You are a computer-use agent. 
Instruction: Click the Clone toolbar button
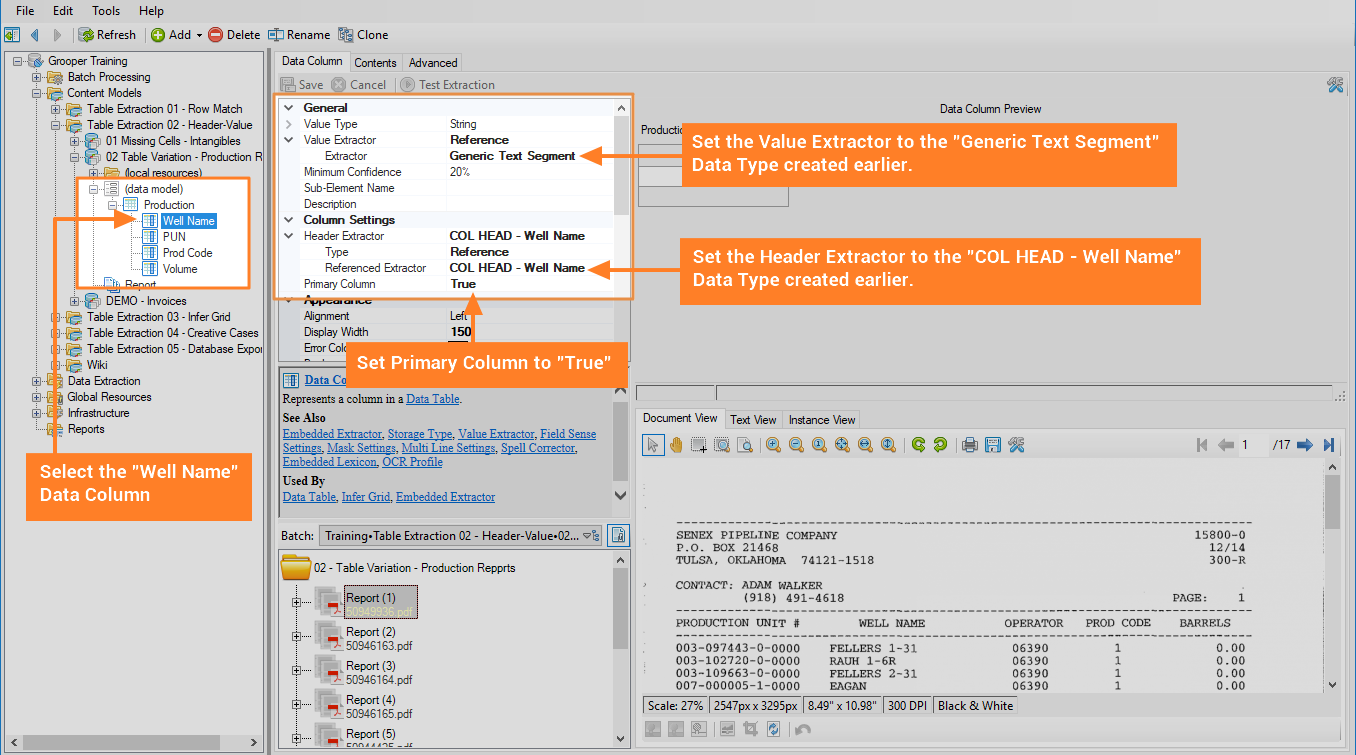click(x=363, y=35)
